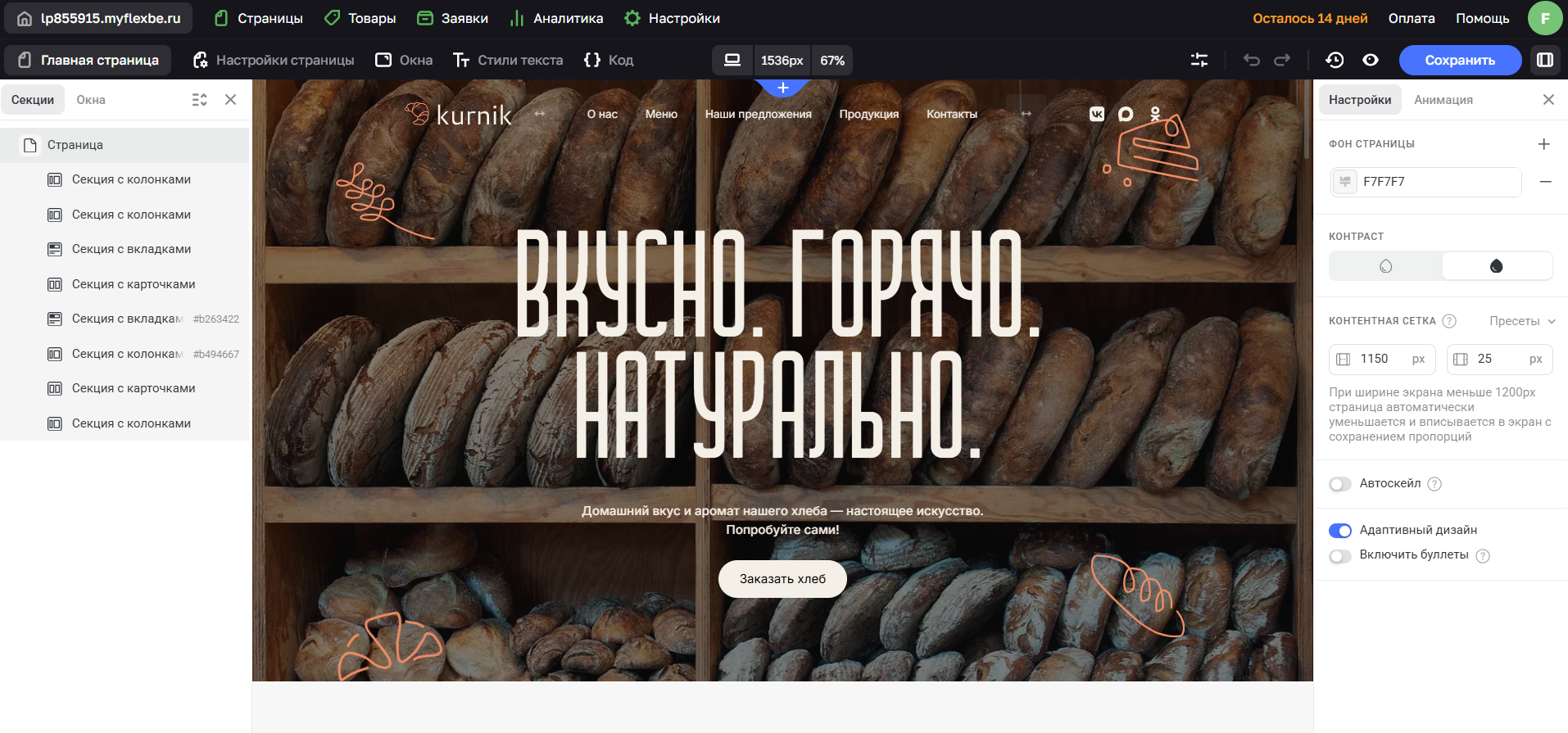Turn on Включить буллеты switch
The width and height of the screenshot is (1568, 733).
click(x=1340, y=556)
